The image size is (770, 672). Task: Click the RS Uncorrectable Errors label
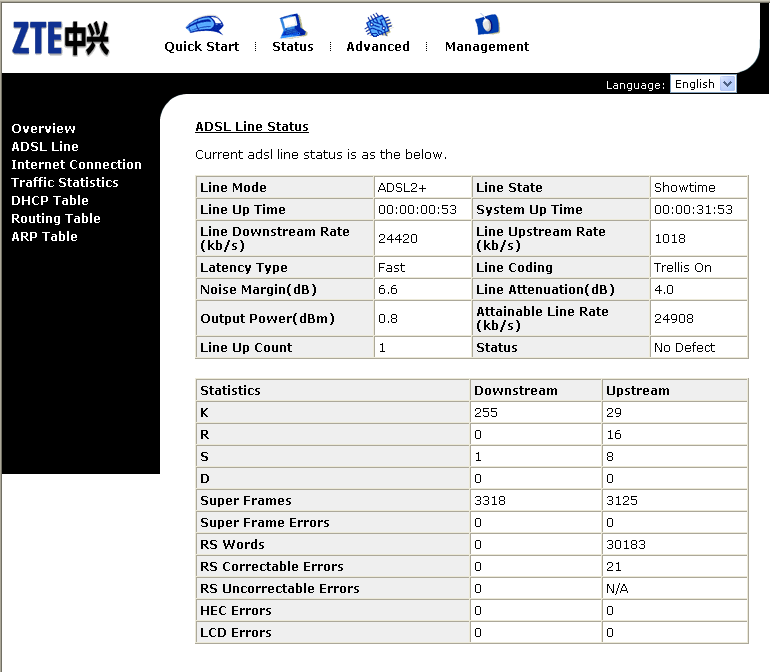pos(279,588)
